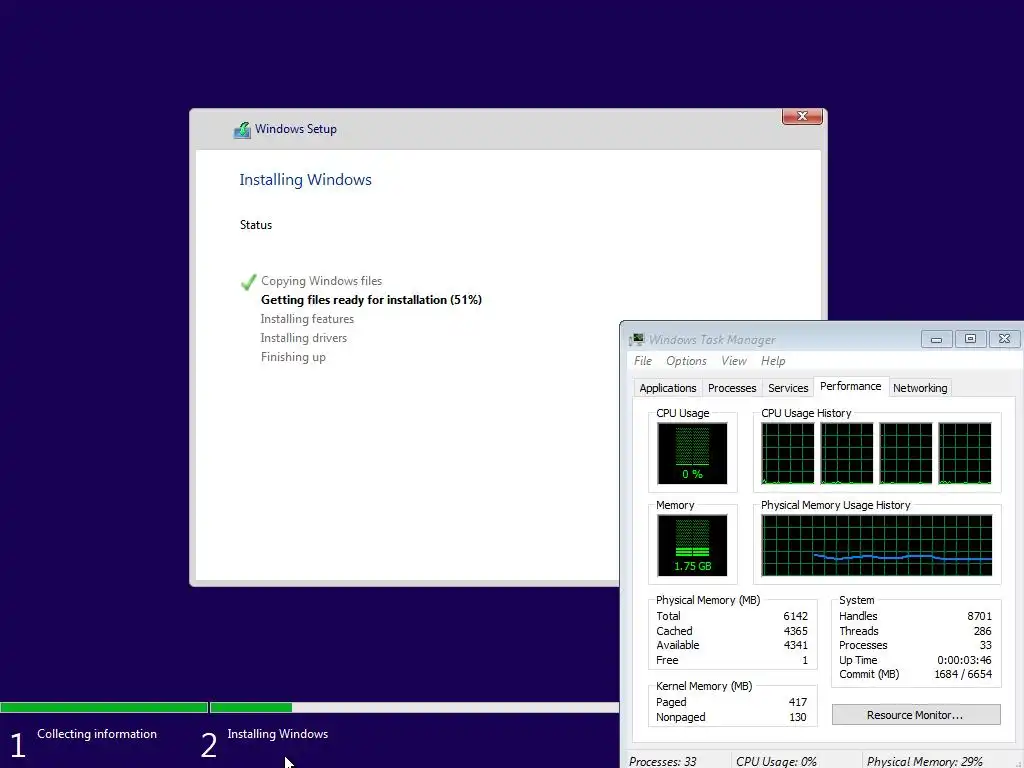
Task: Click the third CPU Usage History graph
Action: (x=906, y=453)
